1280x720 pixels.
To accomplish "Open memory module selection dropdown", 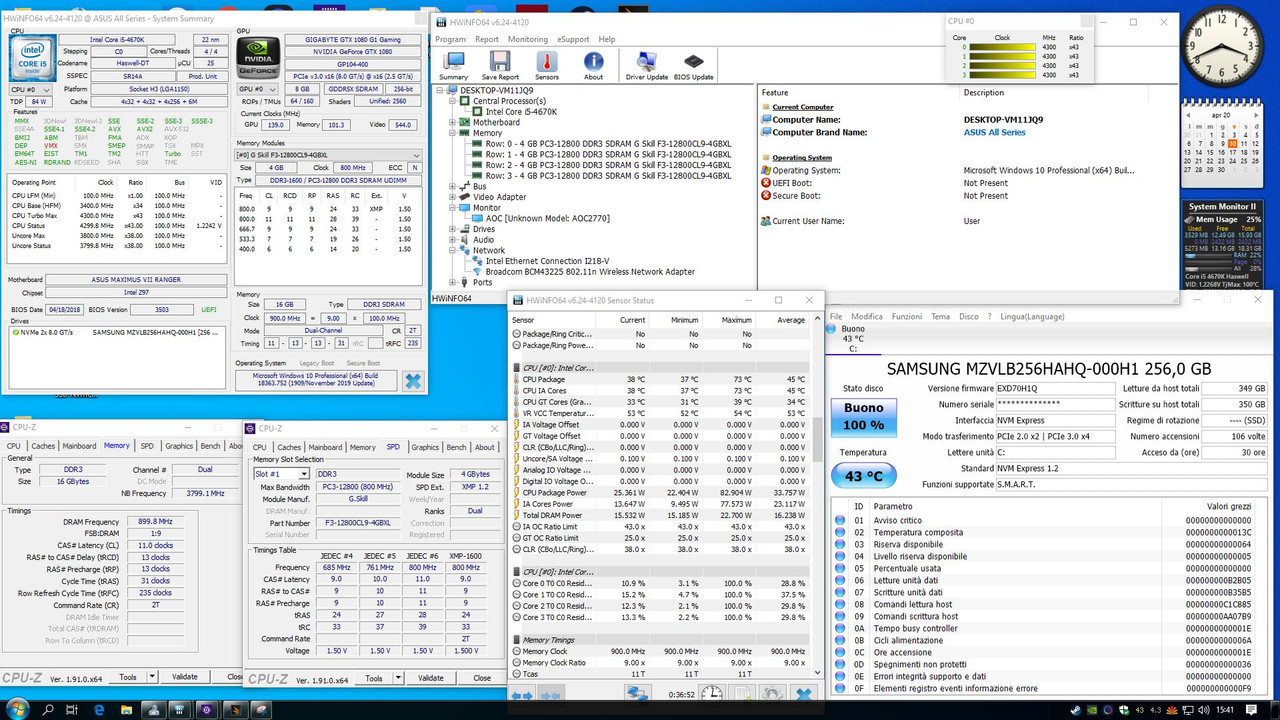I will 328,155.
